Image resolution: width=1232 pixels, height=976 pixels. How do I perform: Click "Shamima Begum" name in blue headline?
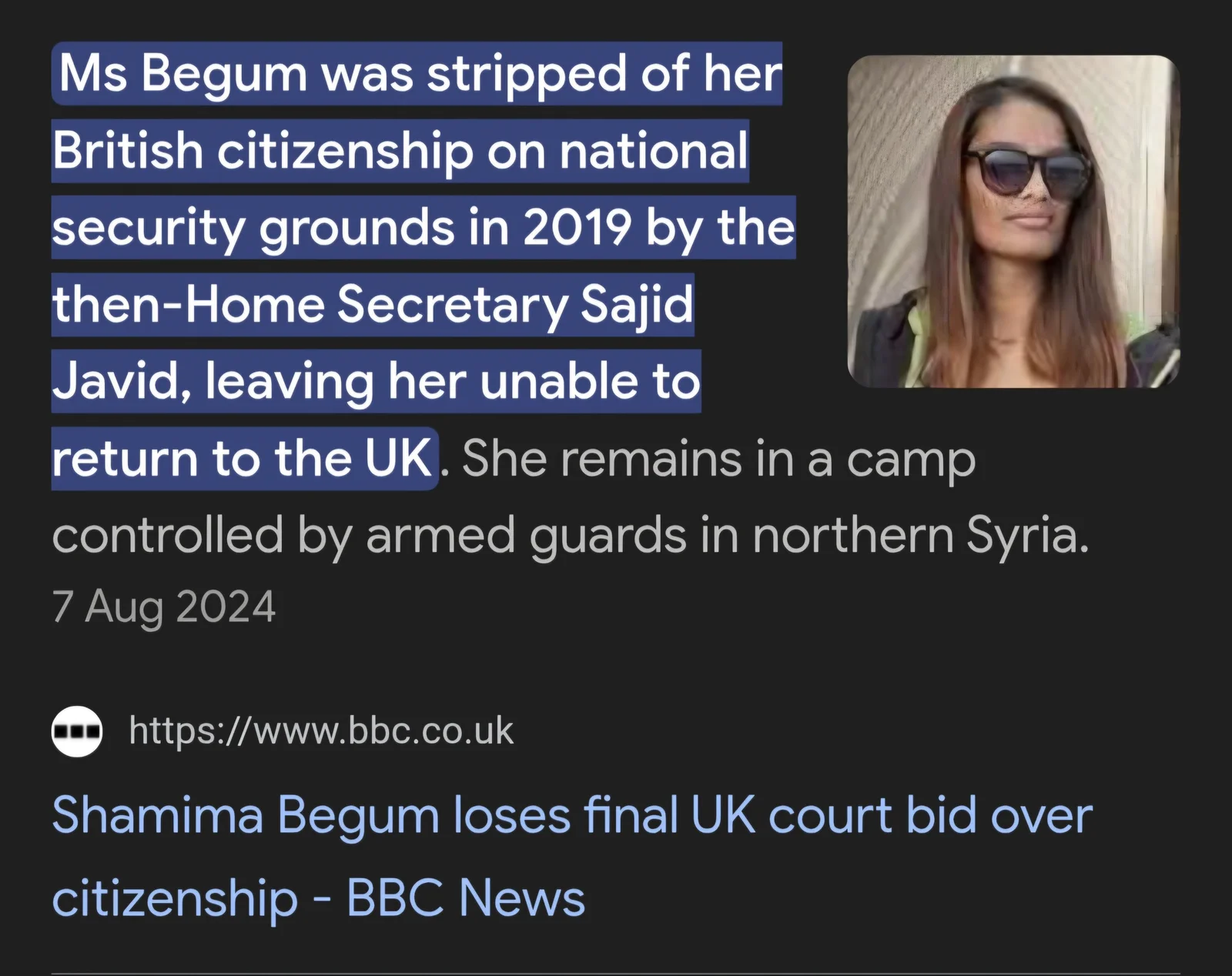[245, 816]
